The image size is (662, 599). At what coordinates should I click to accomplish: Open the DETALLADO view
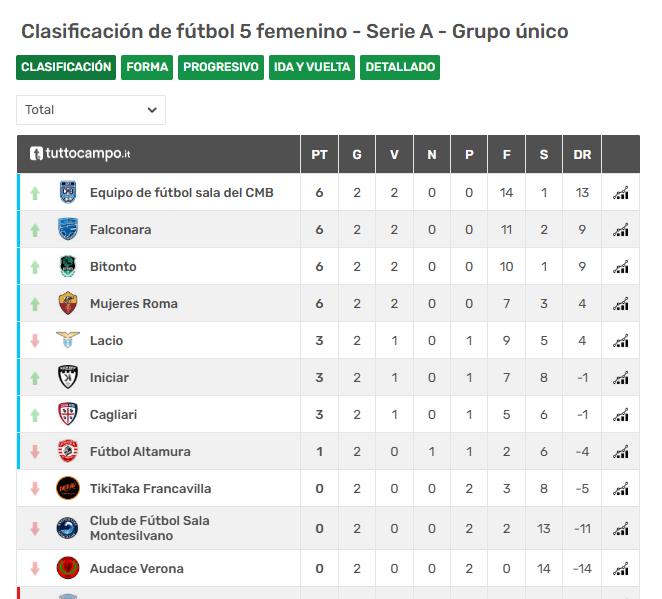pos(400,67)
